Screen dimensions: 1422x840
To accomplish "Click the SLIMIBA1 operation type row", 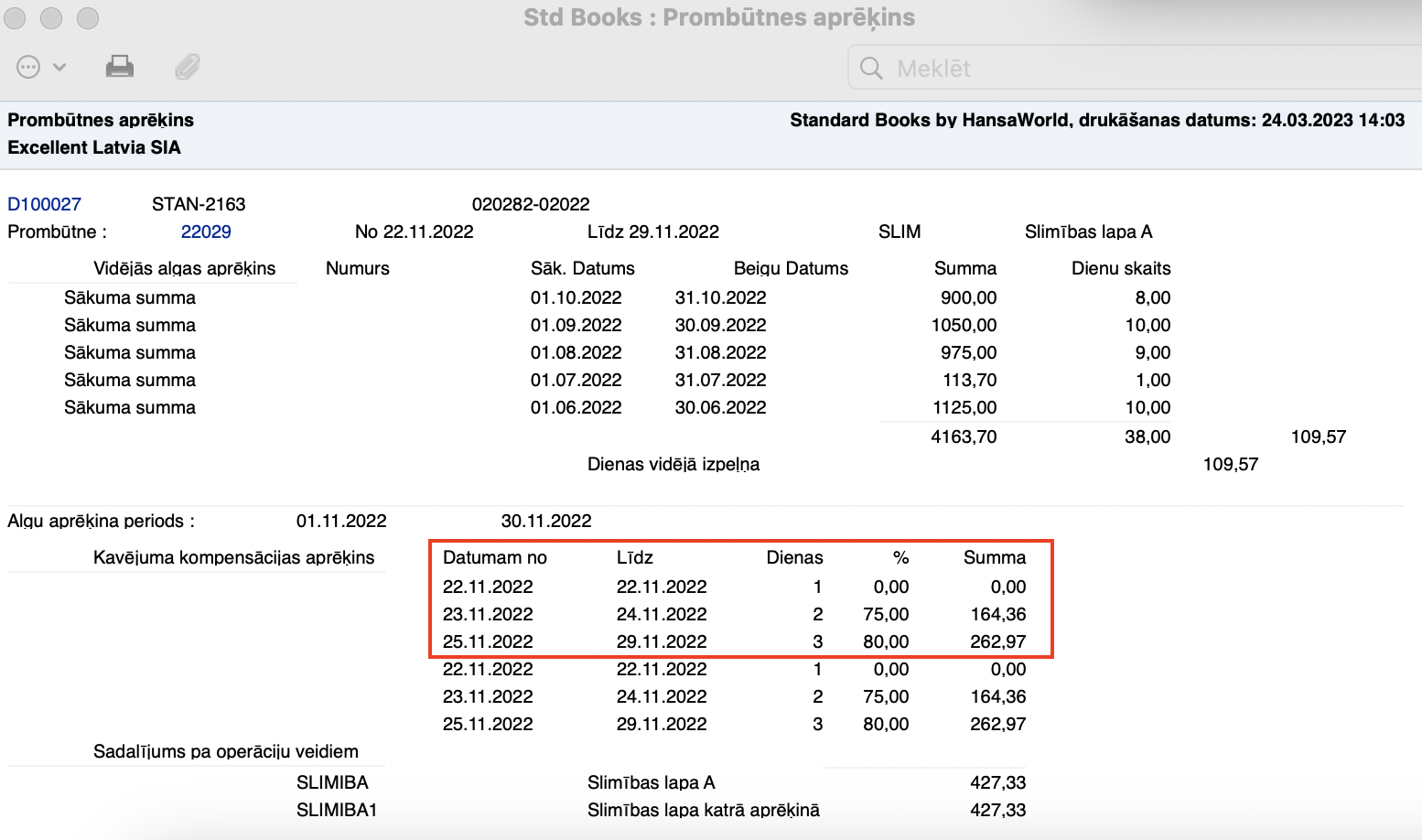I will coord(337,810).
